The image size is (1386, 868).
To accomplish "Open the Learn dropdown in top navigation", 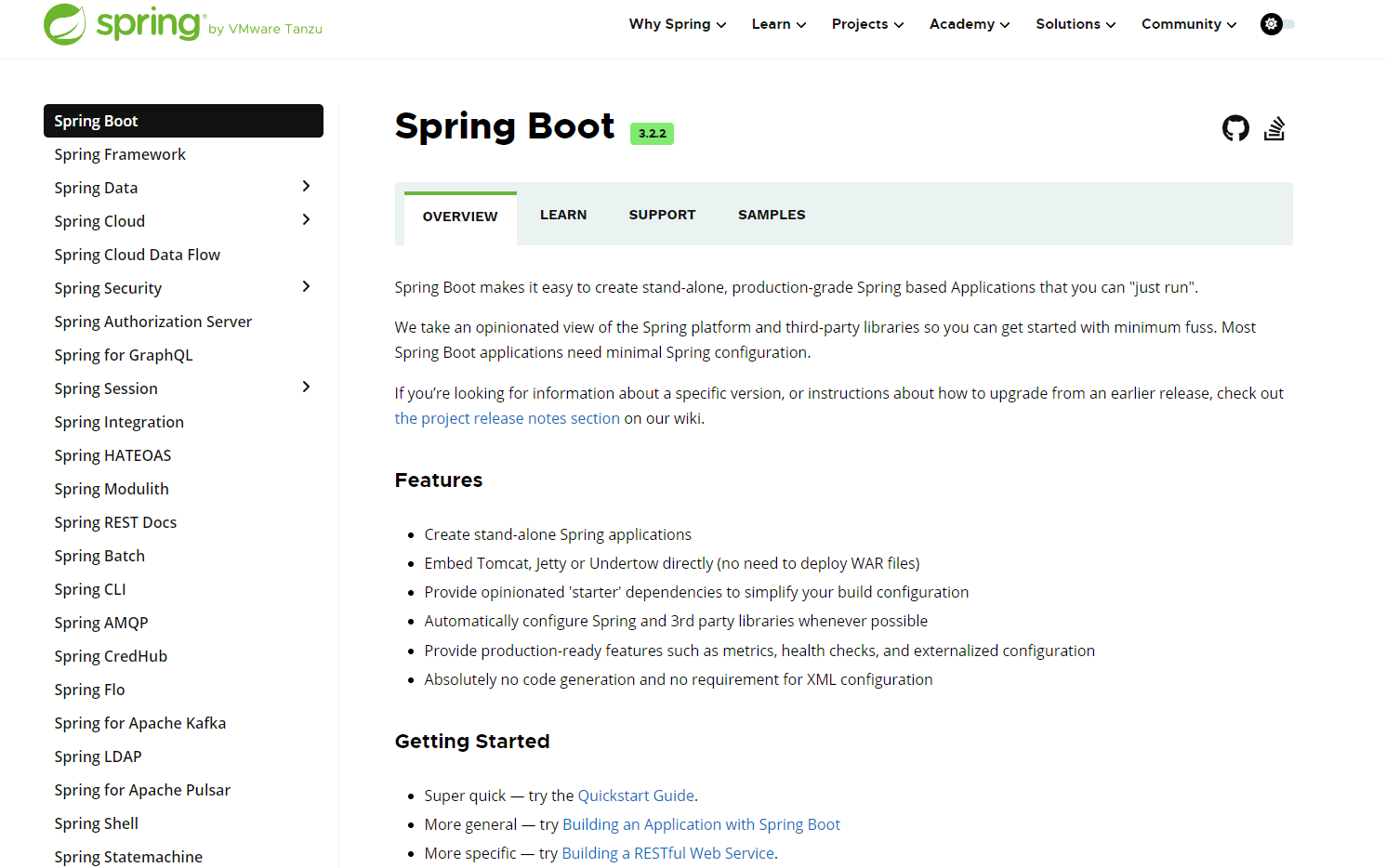I will pyautogui.click(x=779, y=24).
